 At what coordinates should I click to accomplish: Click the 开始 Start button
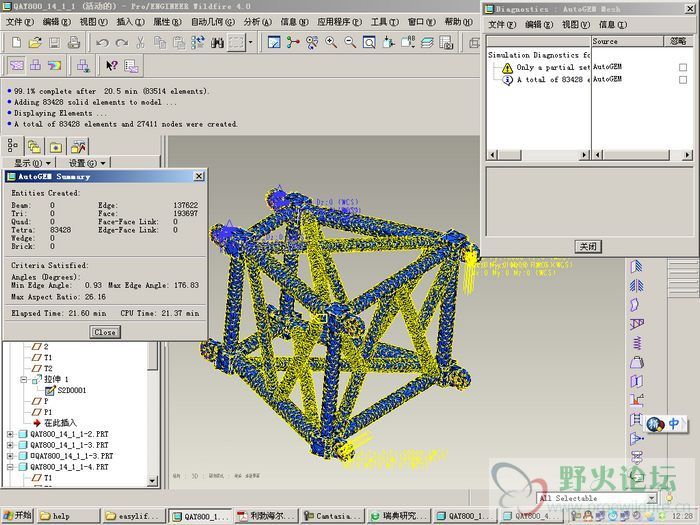[x=17, y=515]
